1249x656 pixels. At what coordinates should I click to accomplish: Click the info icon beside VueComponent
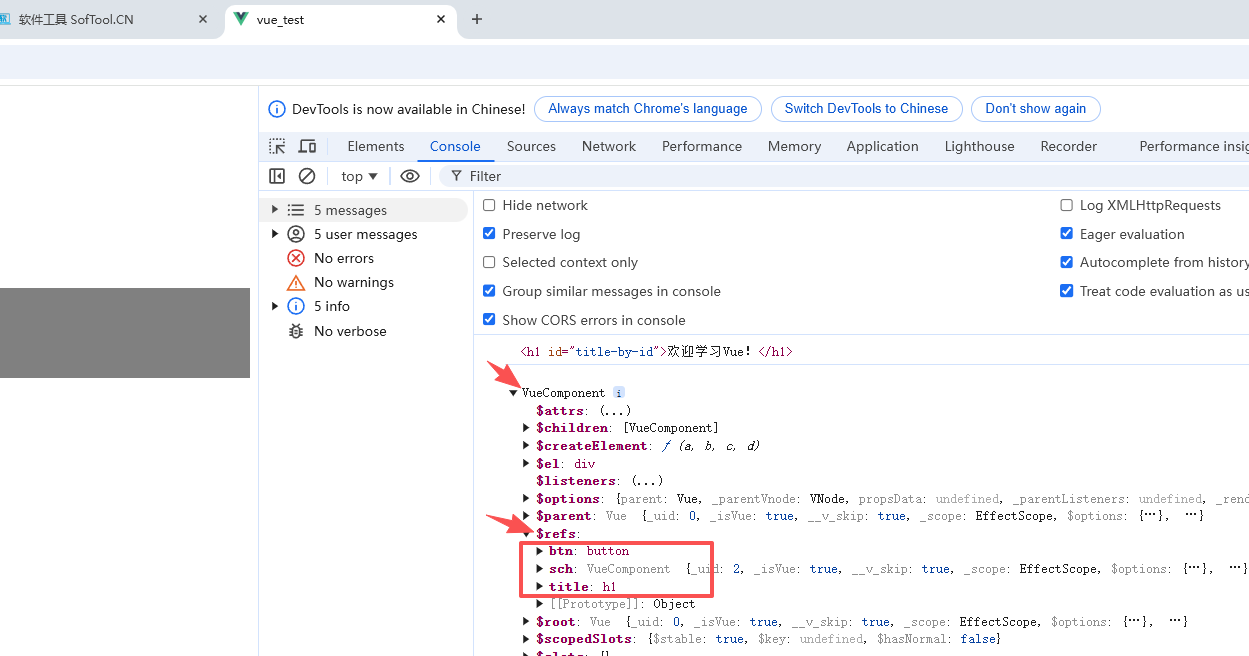619,393
